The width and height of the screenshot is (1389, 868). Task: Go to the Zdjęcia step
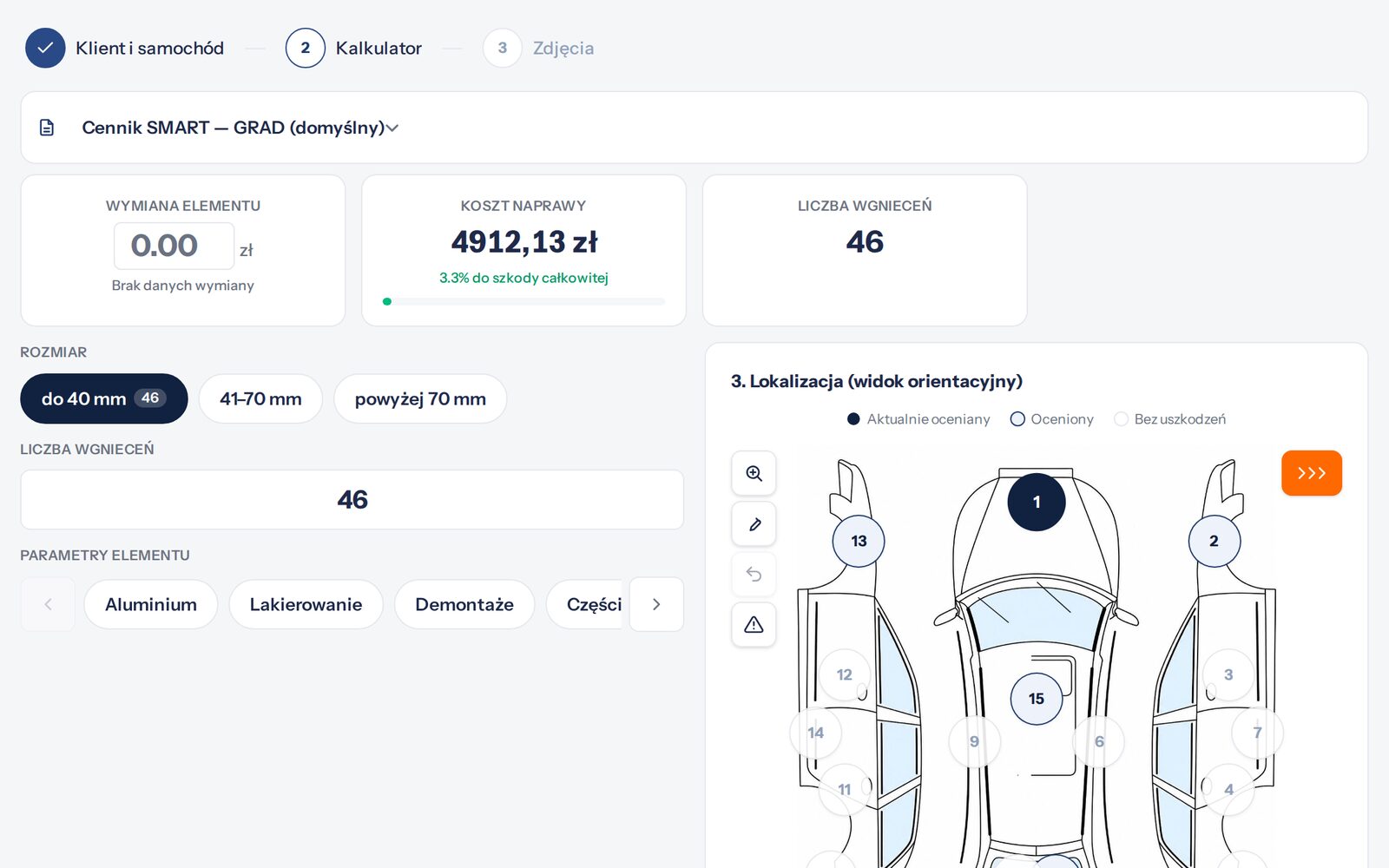coord(539,48)
